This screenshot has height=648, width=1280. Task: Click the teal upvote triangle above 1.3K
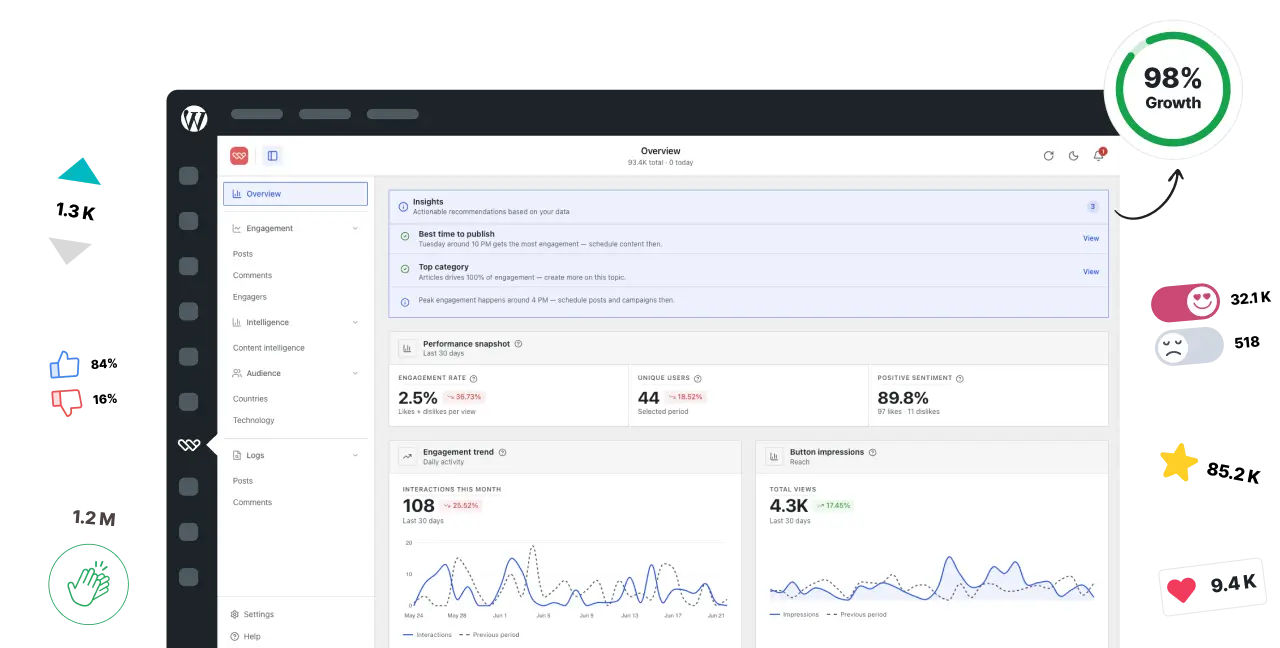coord(79,172)
